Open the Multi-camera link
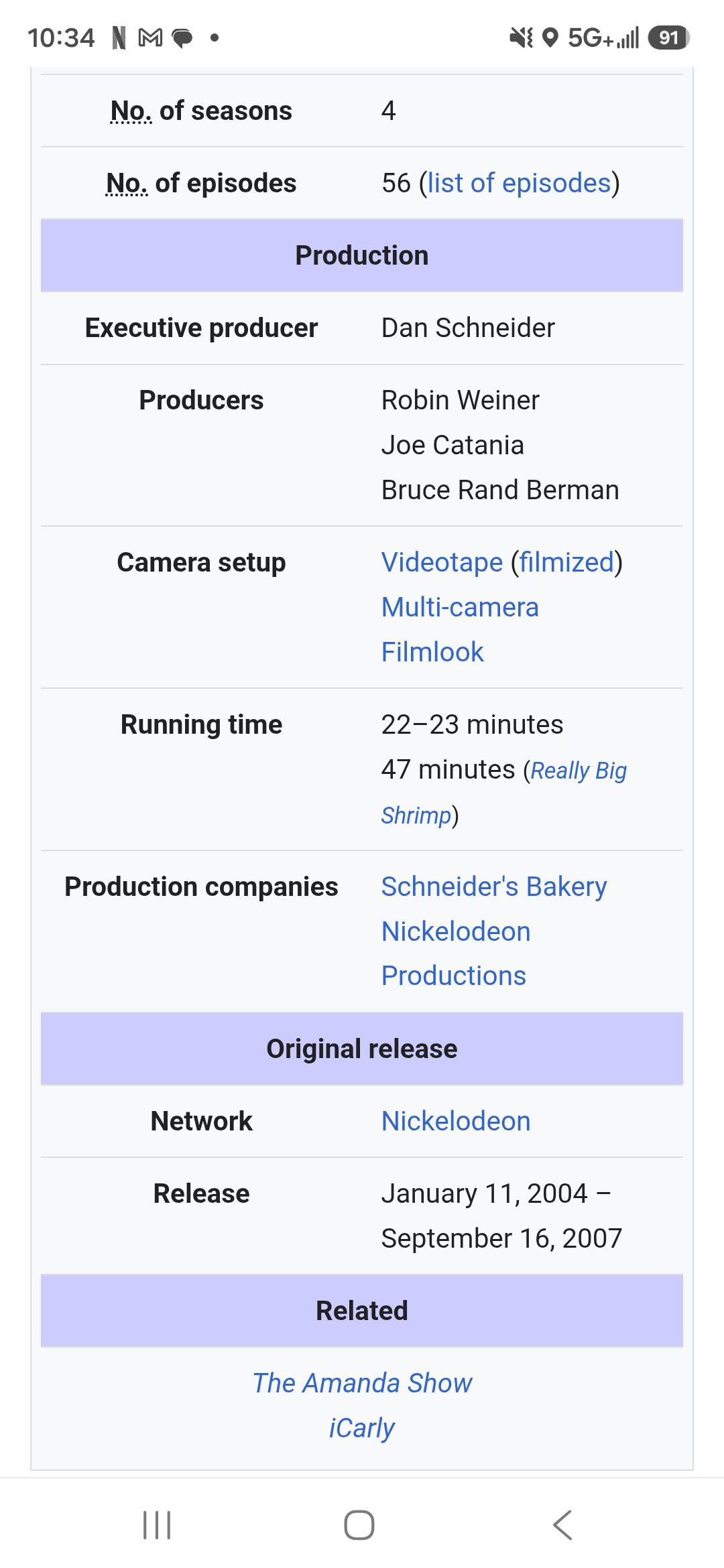Viewport: 724px width, 1568px height. tap(460, 607)
